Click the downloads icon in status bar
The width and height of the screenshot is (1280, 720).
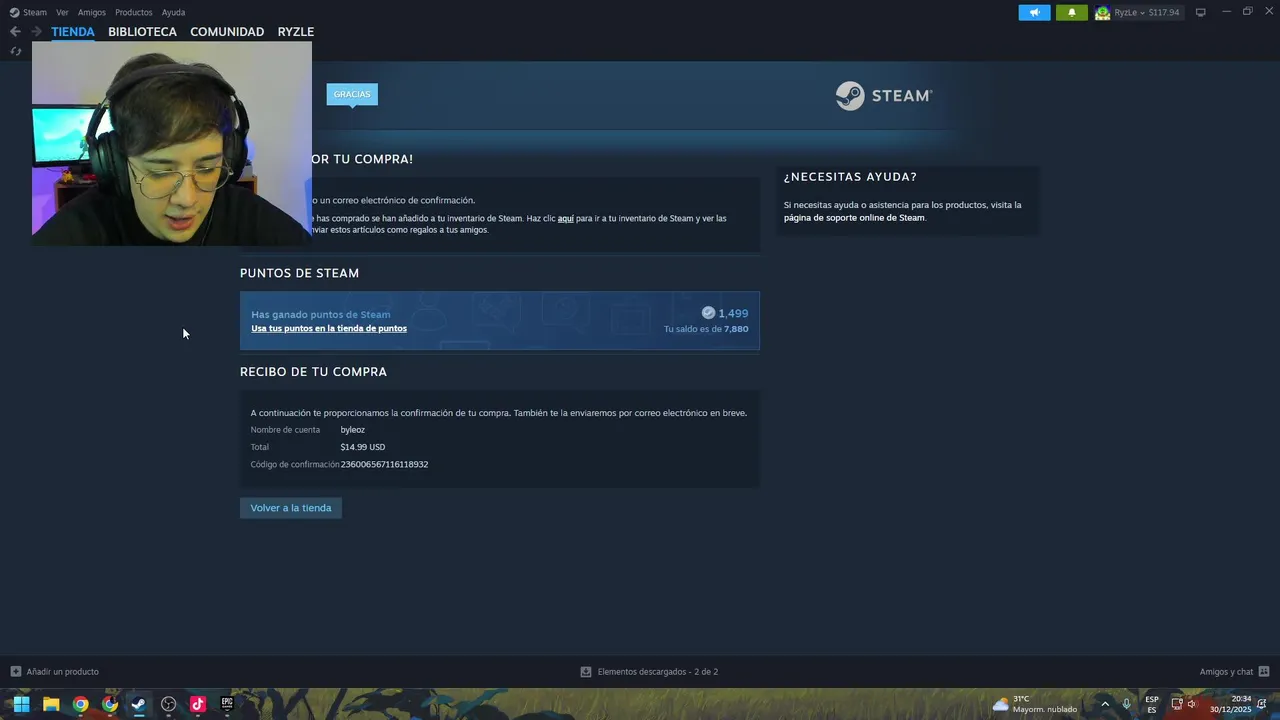tap(586, 672)
